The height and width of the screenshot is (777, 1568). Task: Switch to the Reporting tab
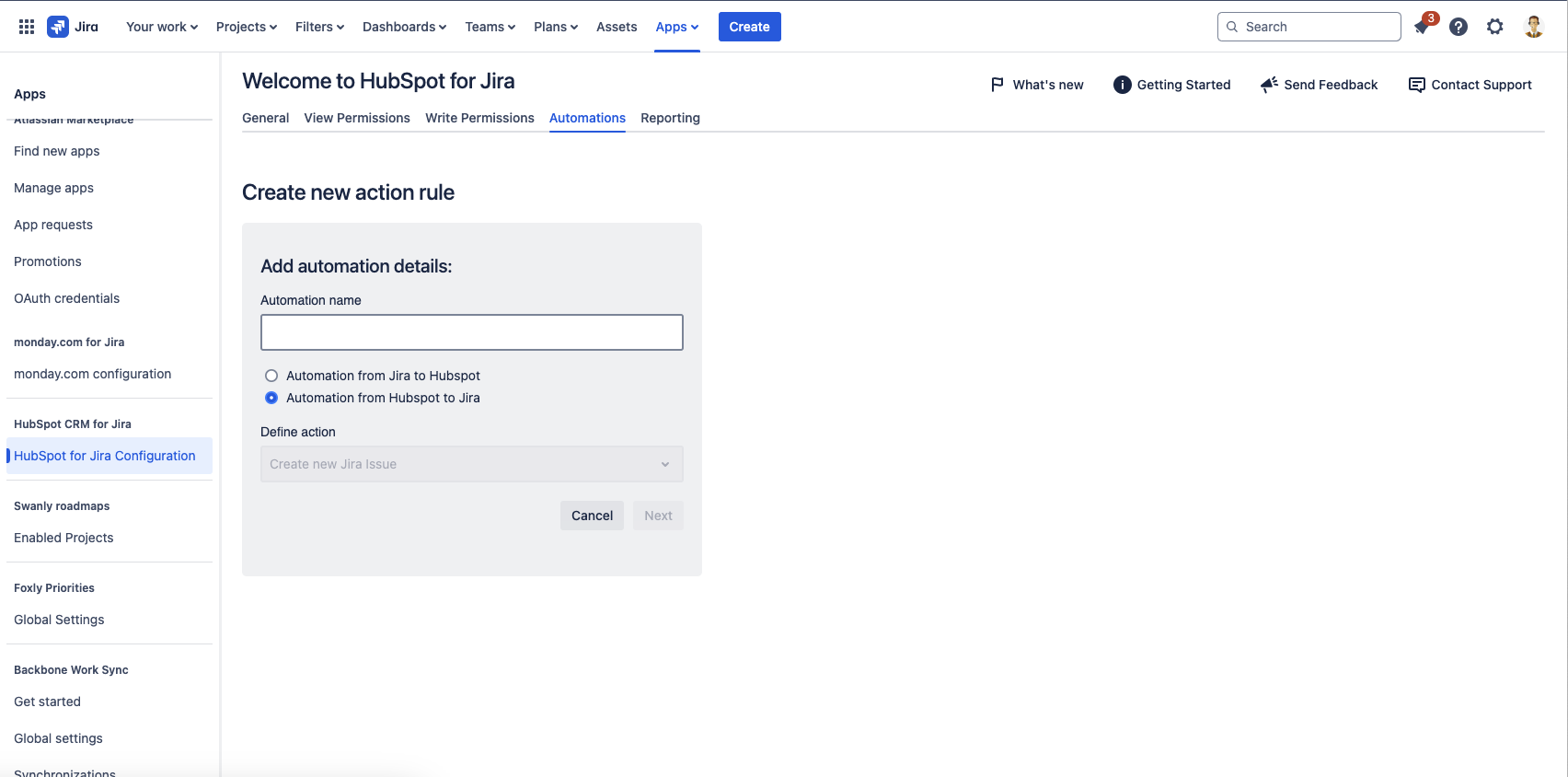tap(670, 118)
